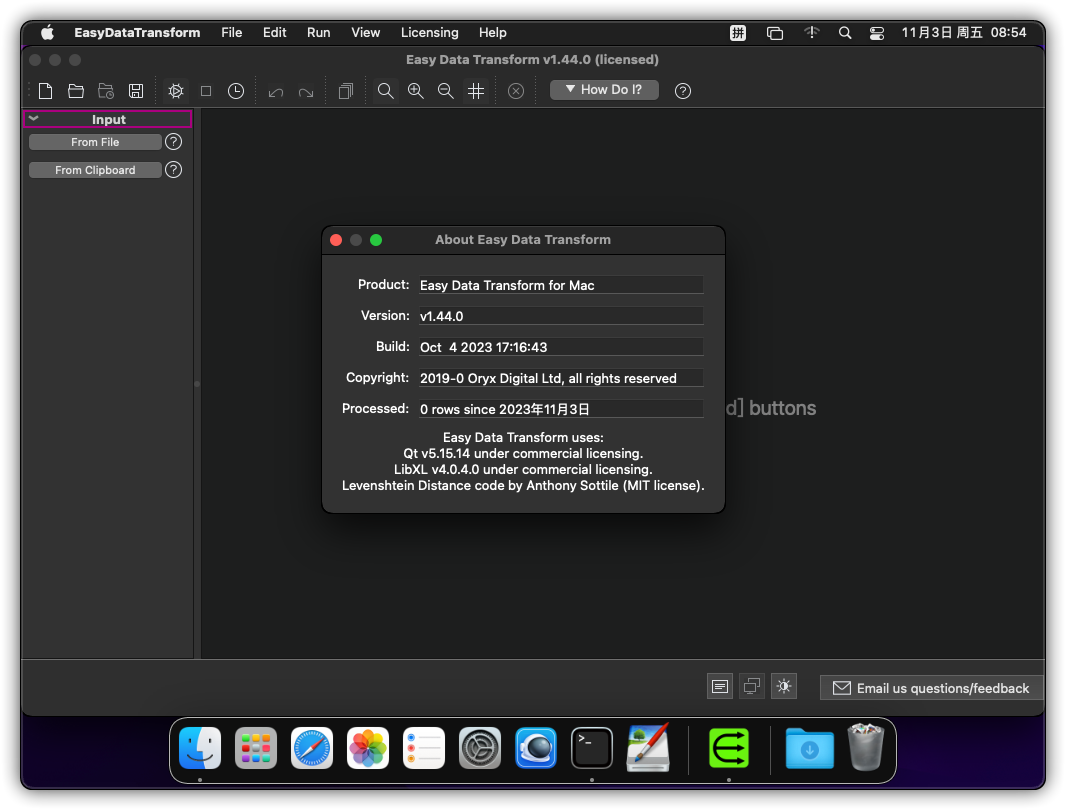The height and width of the screenshot is (810, 1066).
Task: Click the plain magnifier icon in the toolbar
Action: pos(385,90)
